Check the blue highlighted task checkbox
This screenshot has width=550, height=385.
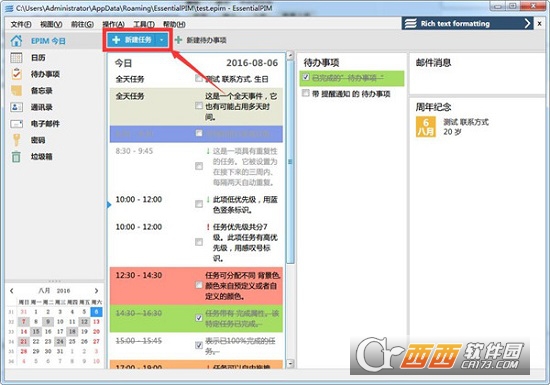coord(199,133)
